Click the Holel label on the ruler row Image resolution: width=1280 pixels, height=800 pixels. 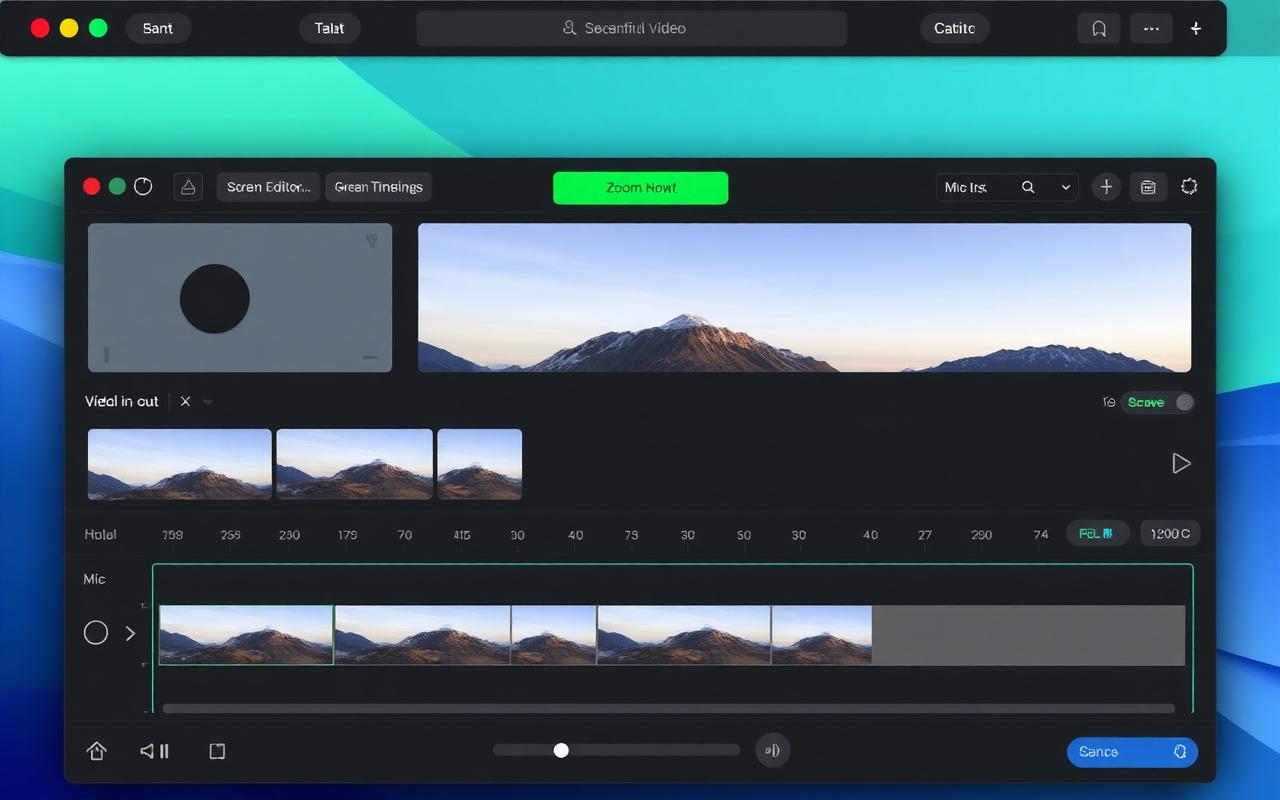(x=100, y=535)
